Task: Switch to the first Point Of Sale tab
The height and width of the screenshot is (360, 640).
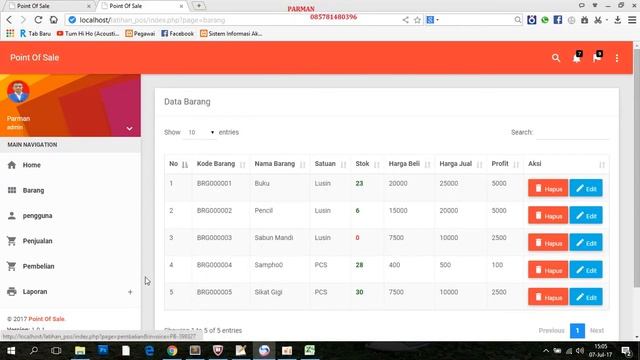Action: coord(49,6)
